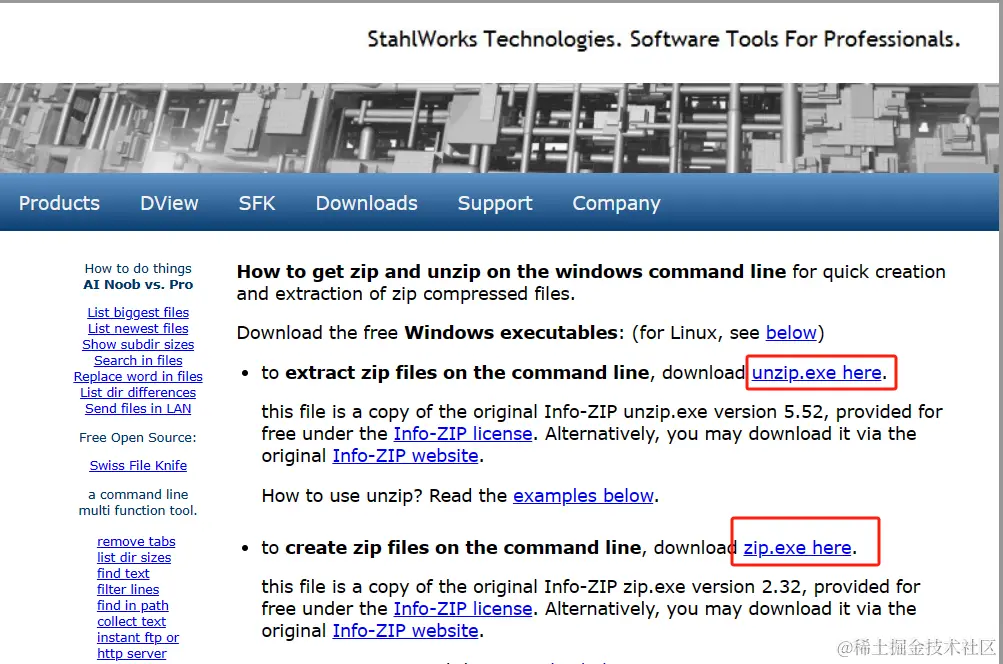Viewport: 1003px width, 664px height.
Task: Open Info-ZIP website link under unzip.exe
Action: (x=405, y=455)
